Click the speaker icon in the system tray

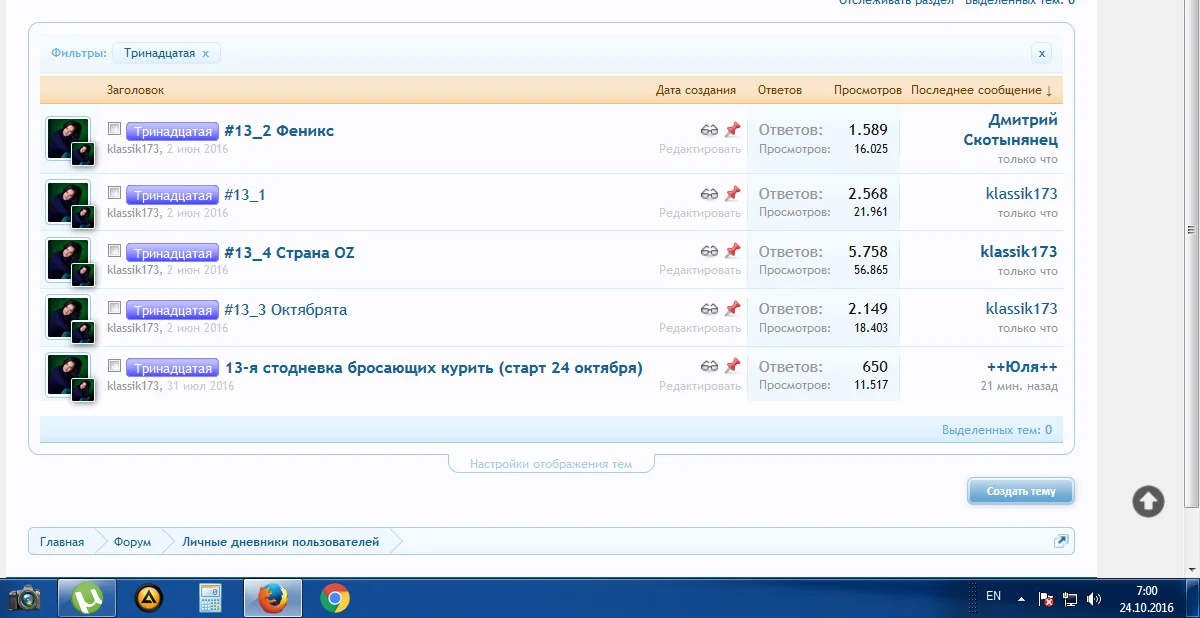point(1094,600)
